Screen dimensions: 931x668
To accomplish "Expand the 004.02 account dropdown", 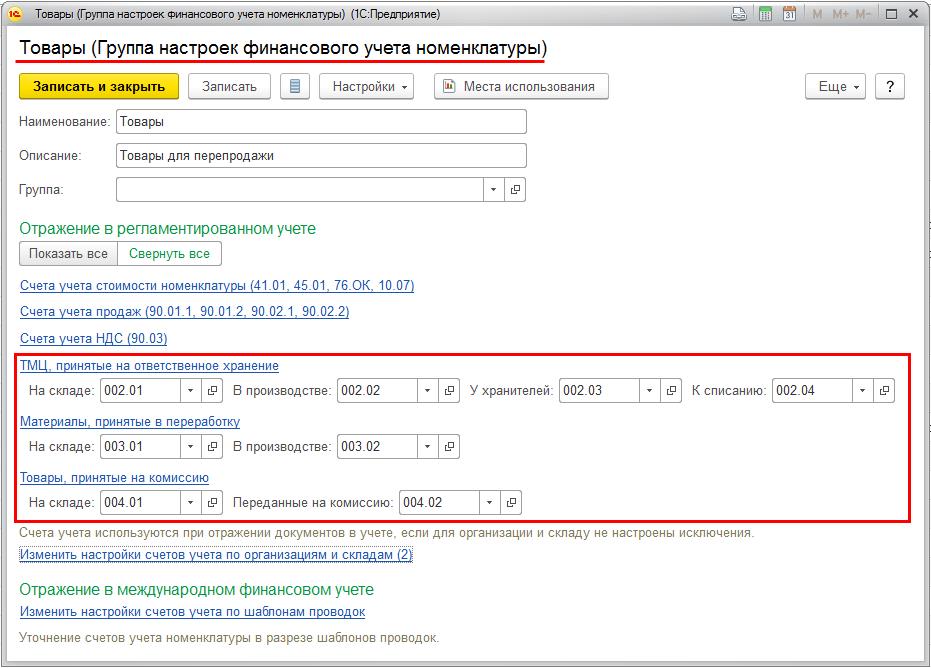I will click(x=489, y=502).
